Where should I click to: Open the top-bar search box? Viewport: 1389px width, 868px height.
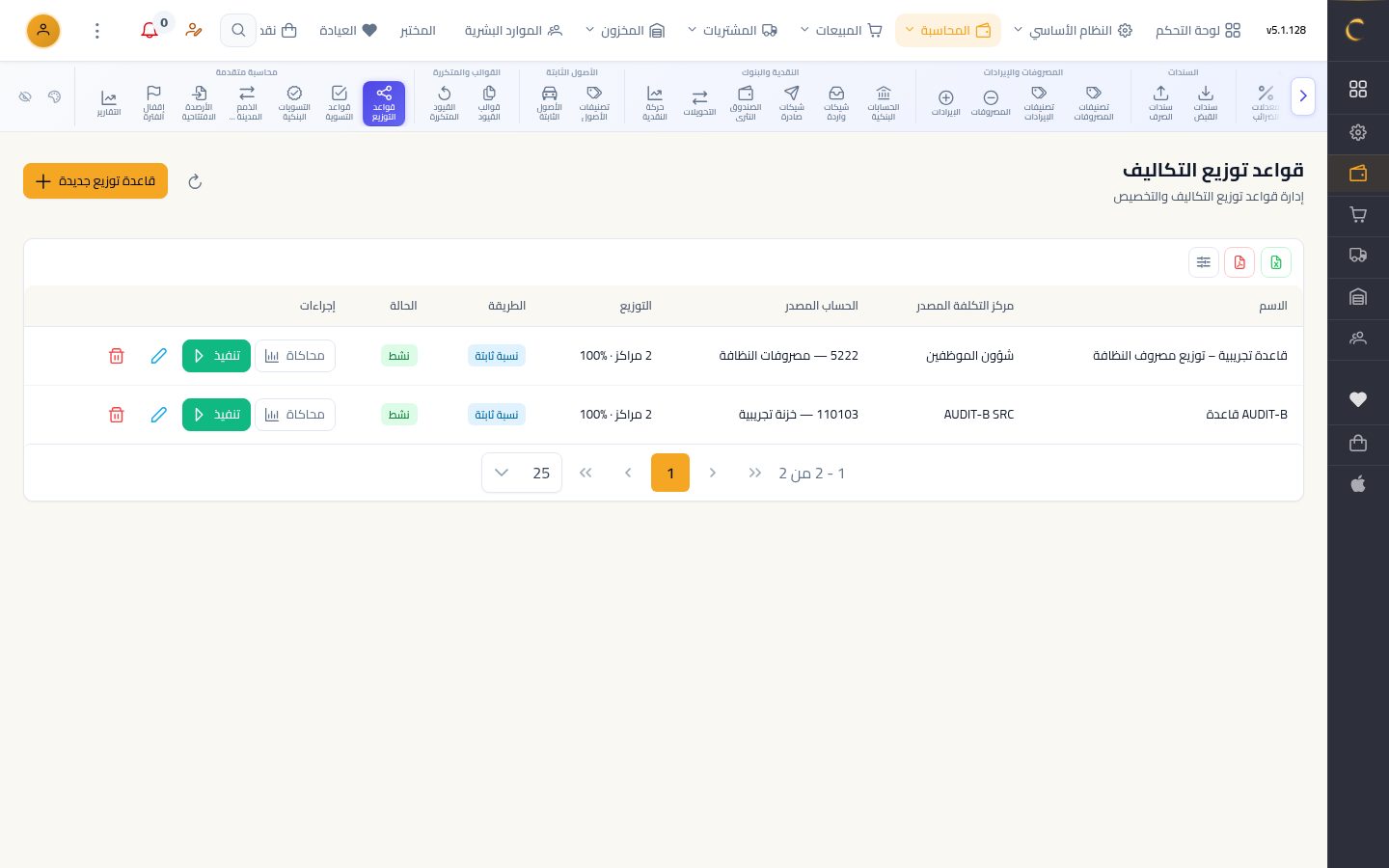click(x=238, y=31)
